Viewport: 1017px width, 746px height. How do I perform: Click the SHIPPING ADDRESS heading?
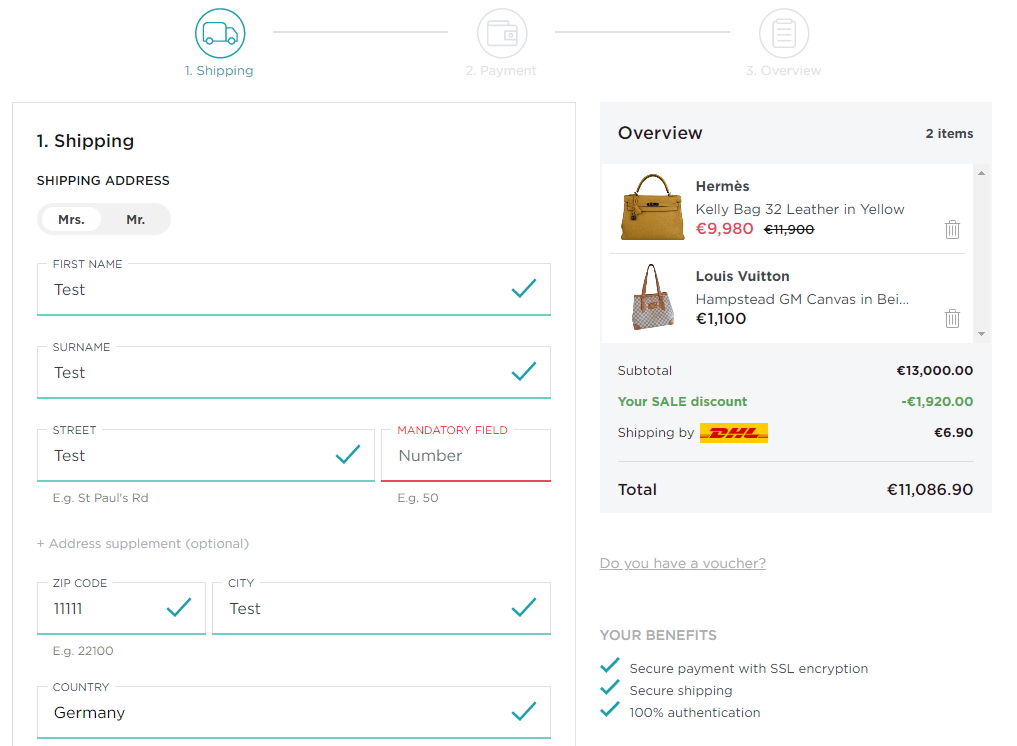[103, 180]
